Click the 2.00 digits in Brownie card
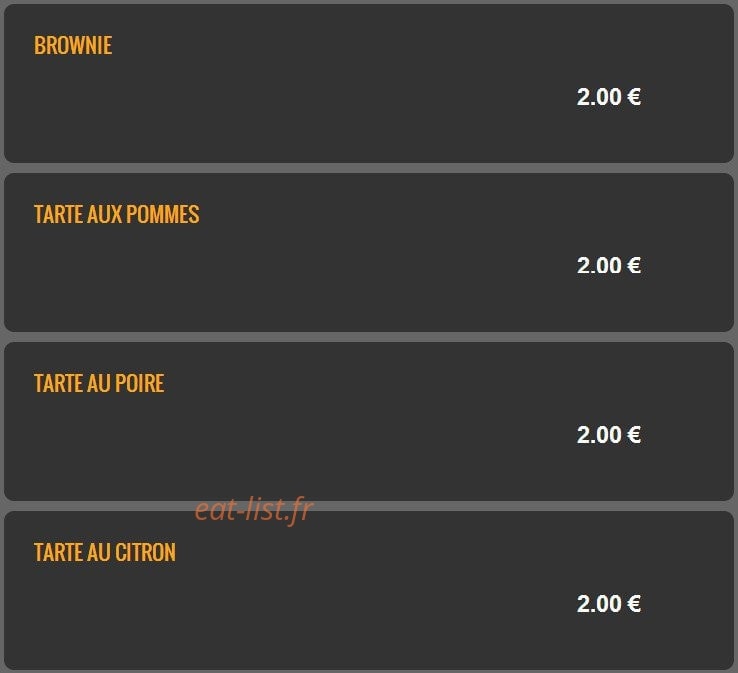The image size is (738, 673). tap(599, 97)
